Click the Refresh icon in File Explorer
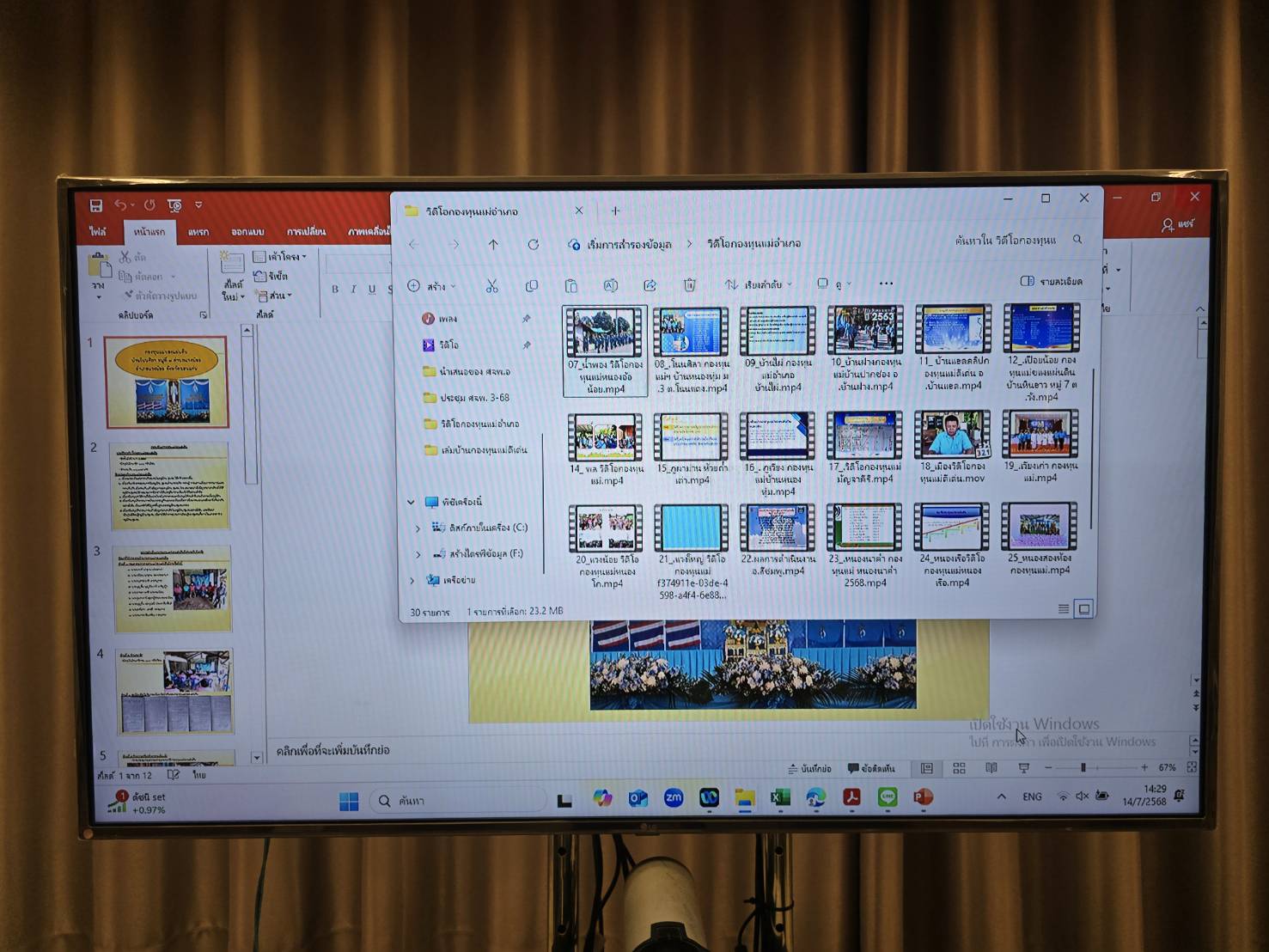The image size is (1269, 952). tap(533, 245)
